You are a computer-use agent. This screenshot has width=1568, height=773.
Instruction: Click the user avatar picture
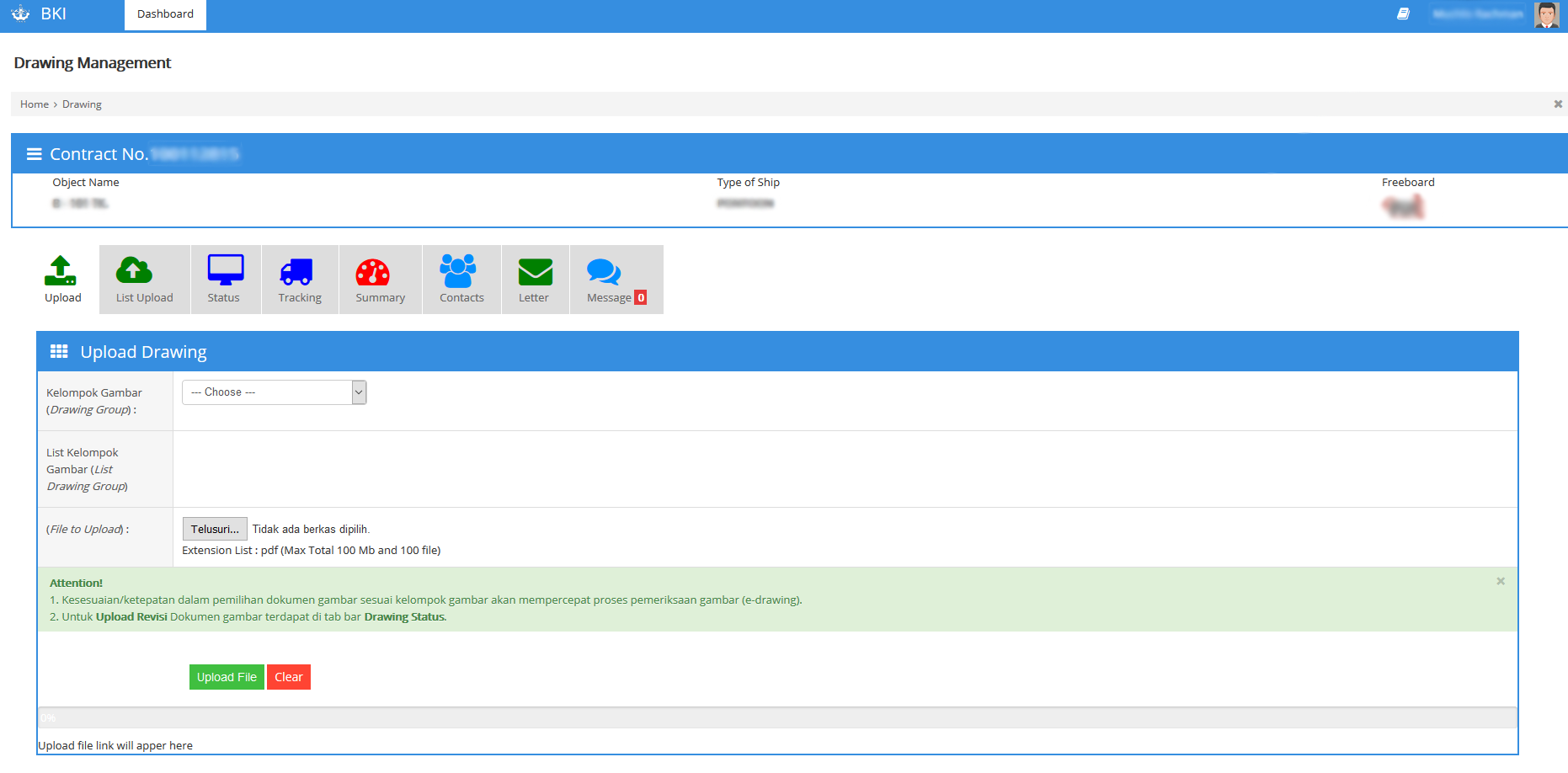click(1546, 15)
